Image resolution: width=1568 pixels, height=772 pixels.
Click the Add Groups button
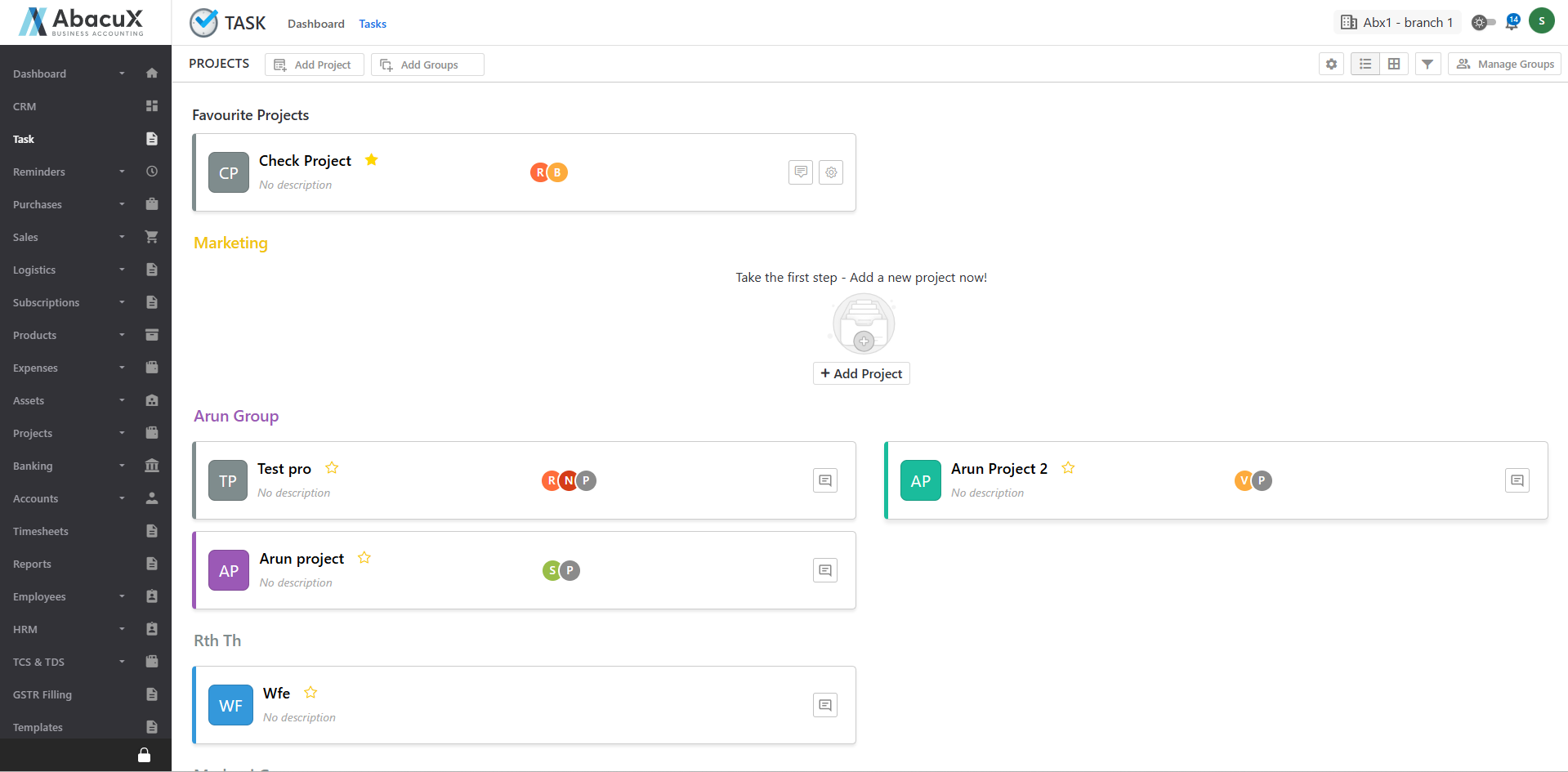point(427,65)
